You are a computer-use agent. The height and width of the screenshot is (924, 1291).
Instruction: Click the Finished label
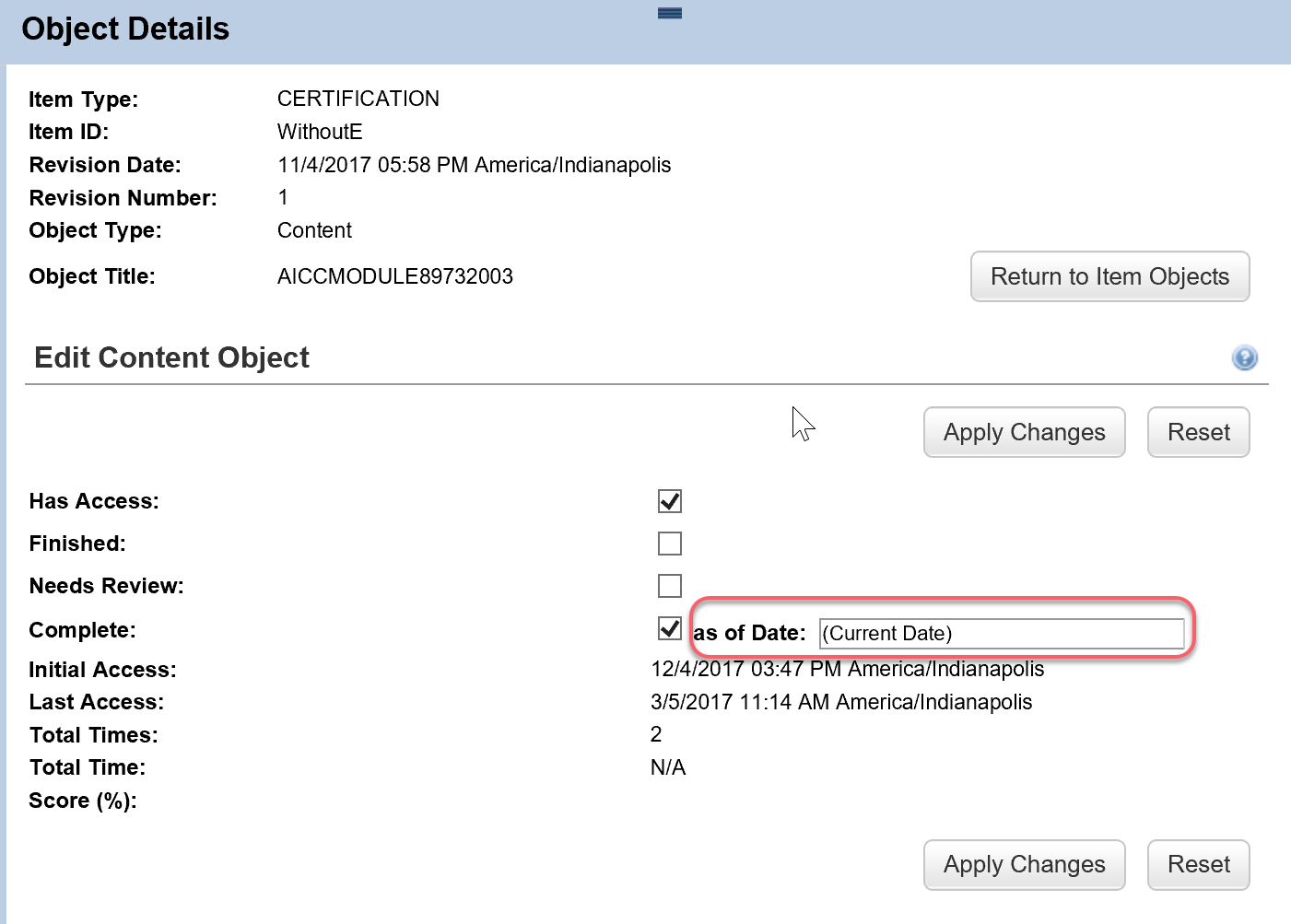tap(77, 544)
